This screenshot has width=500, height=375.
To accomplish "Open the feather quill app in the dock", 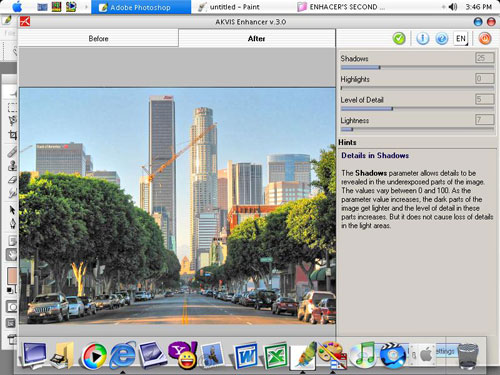I will click(303, 356).
